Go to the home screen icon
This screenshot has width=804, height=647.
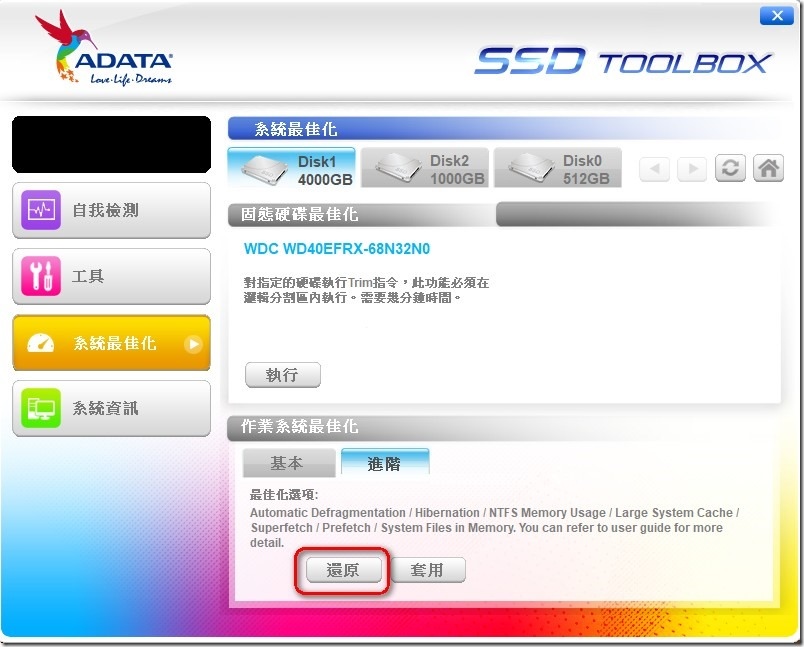(x=768, y=168)
